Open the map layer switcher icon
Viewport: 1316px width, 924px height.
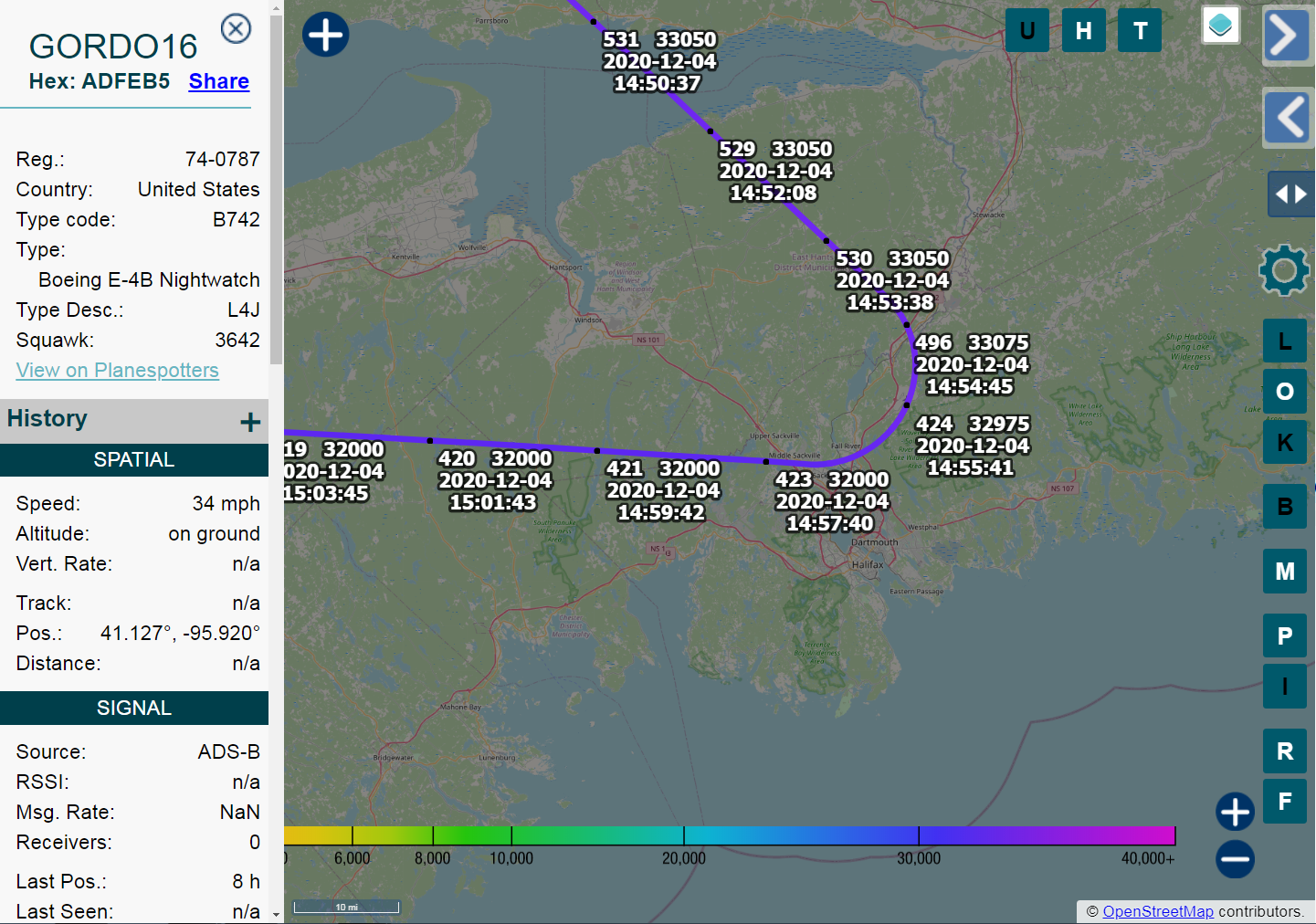1220,25
